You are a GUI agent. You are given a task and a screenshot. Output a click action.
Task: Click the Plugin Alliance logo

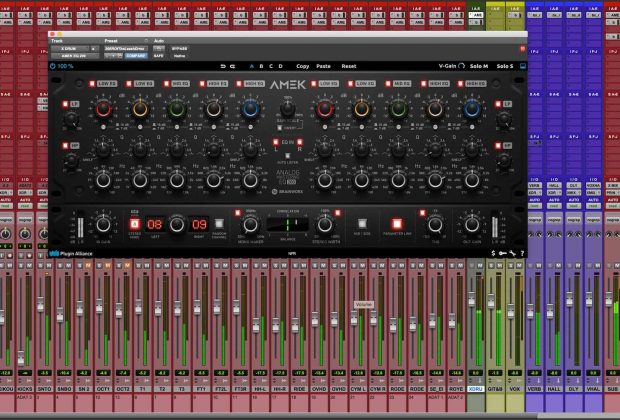70,253
